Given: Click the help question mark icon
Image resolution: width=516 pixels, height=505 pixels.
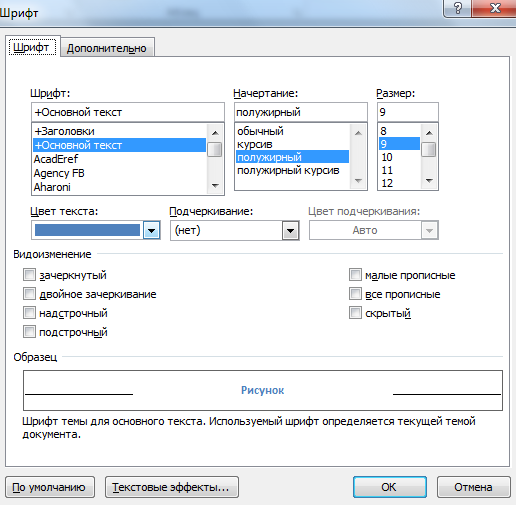Looking at the screenshot, I should point(458,8).
